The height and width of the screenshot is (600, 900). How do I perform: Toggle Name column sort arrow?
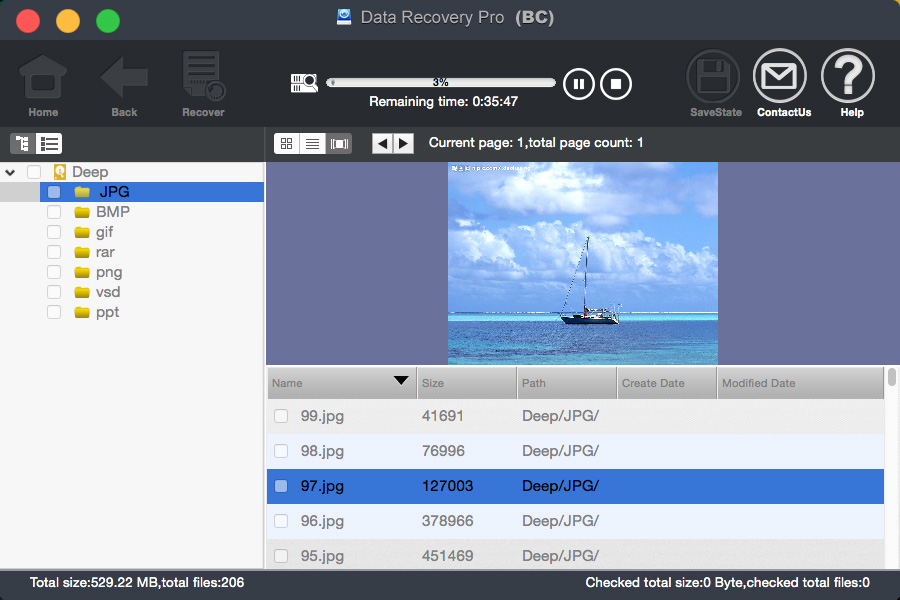401,380
